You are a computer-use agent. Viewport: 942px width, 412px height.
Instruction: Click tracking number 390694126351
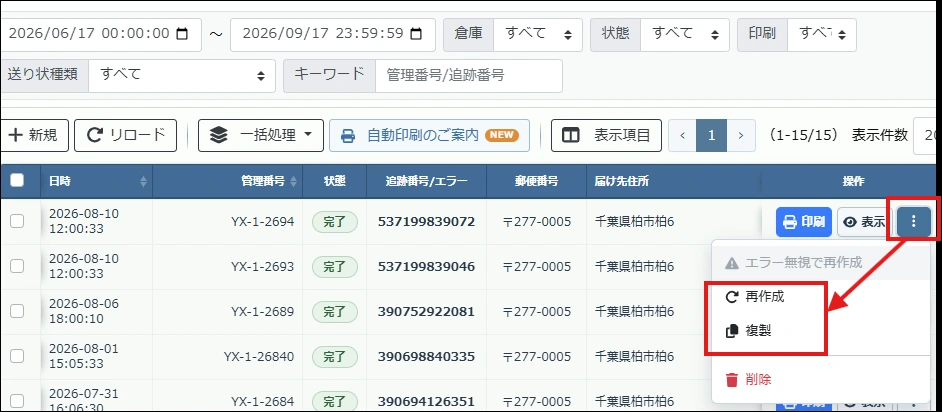[426, 401]
